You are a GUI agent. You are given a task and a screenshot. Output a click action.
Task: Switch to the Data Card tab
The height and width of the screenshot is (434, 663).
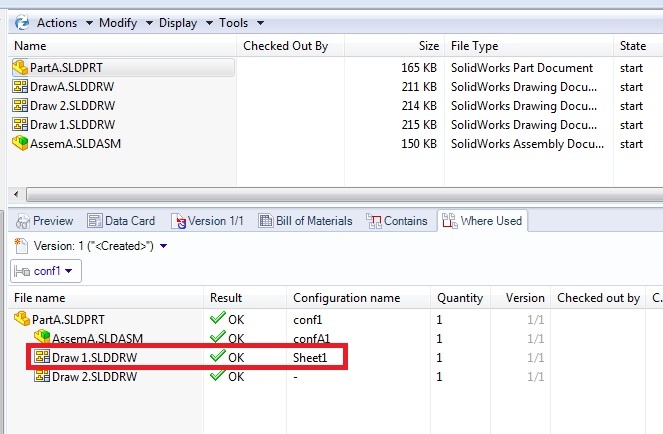coord(121,221)
